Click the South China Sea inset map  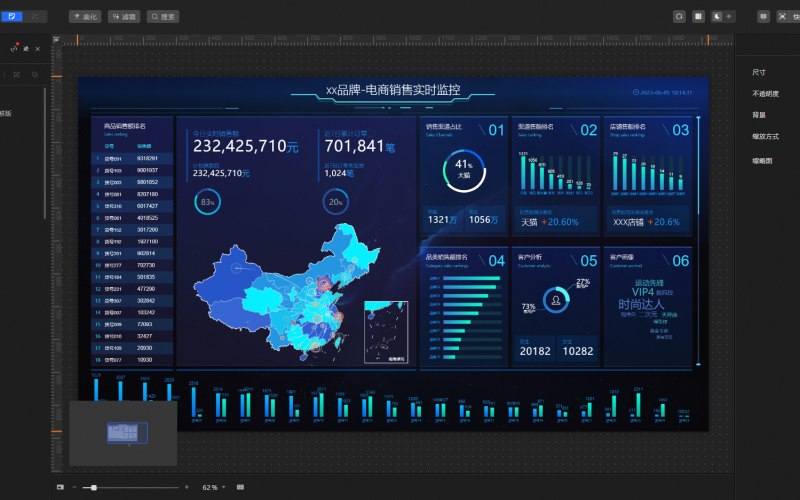click(x=386, y=332)
